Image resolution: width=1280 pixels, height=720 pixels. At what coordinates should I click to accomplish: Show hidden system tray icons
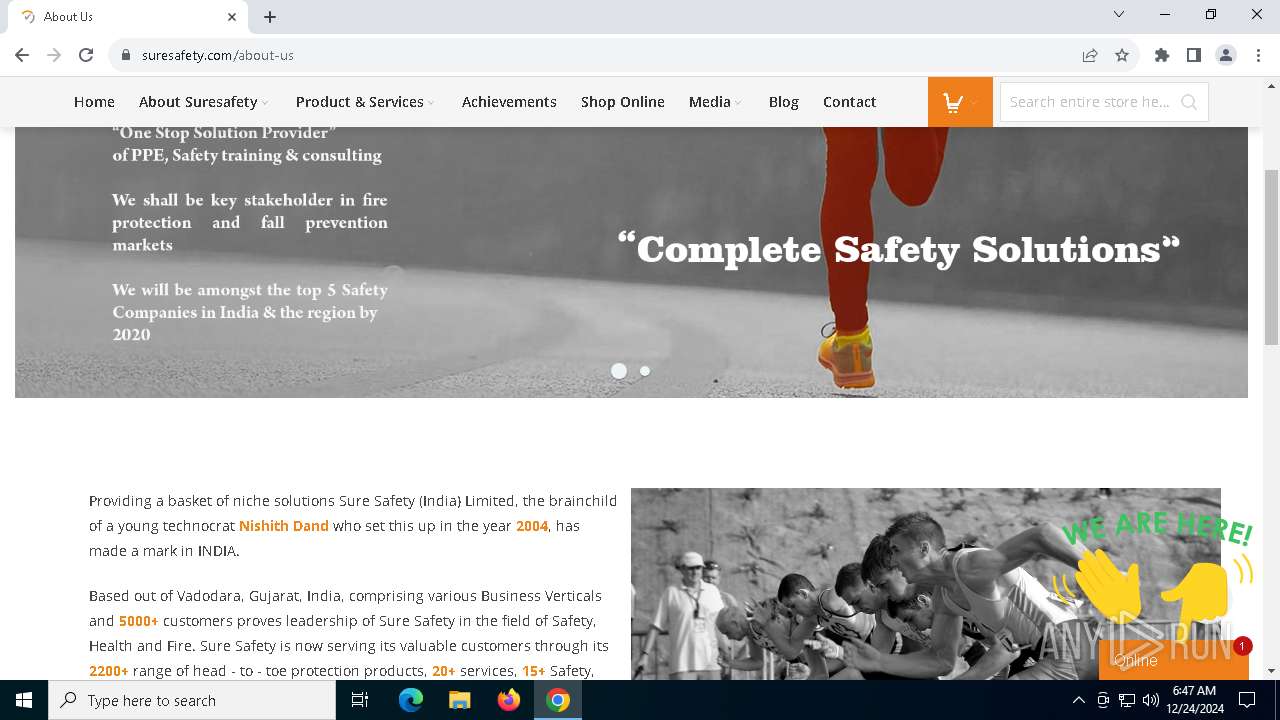(1078, 700)
